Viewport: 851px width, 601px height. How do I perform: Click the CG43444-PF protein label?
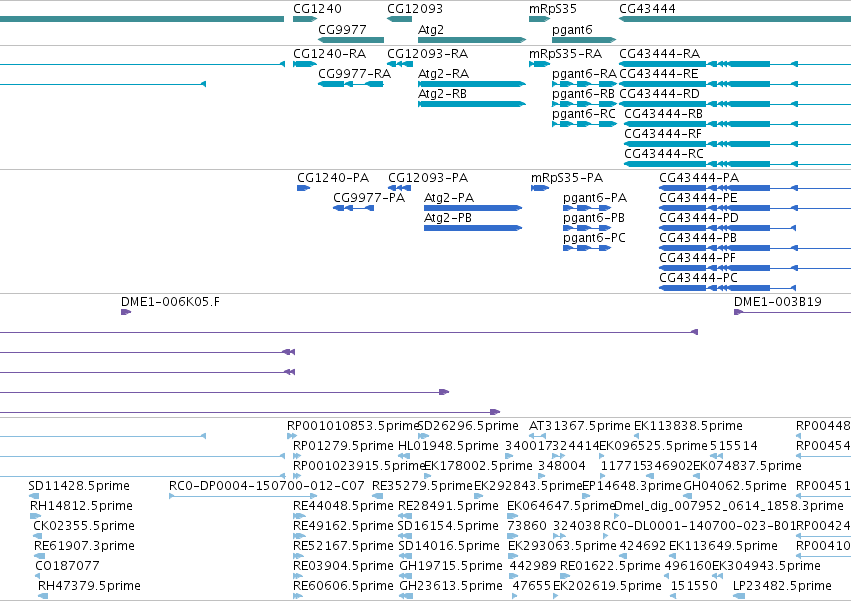(697, 258)
